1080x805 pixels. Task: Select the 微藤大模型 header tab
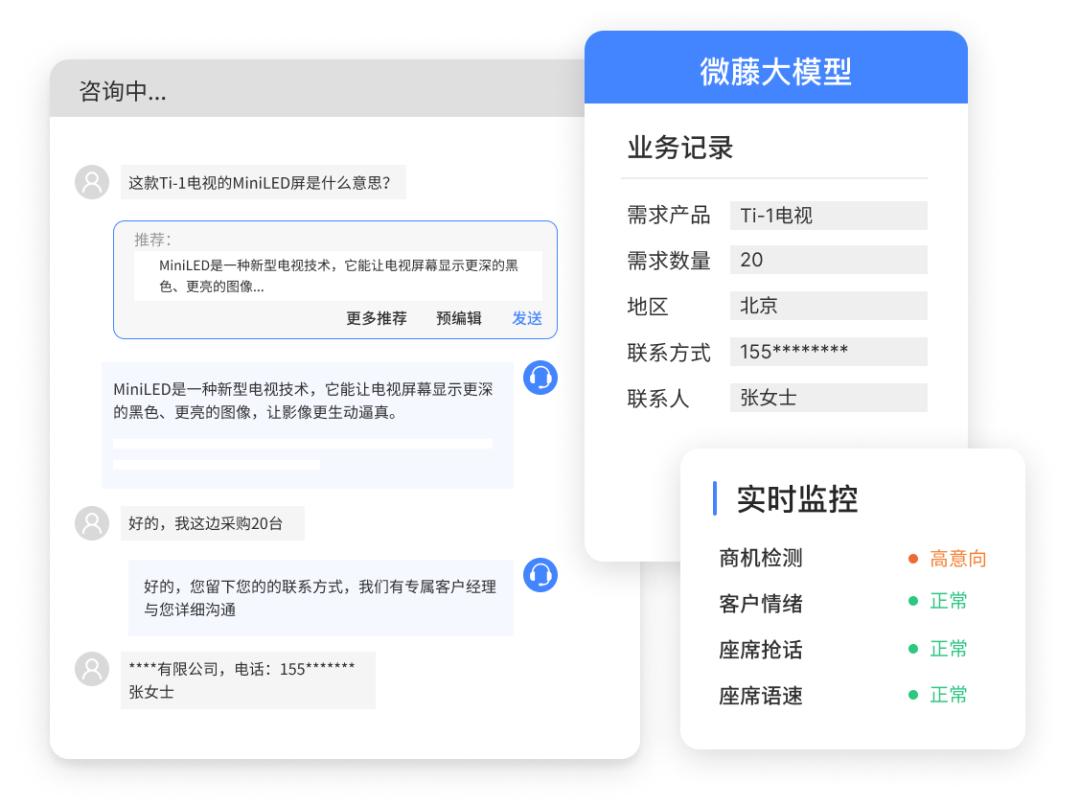(x=775, y=71)
